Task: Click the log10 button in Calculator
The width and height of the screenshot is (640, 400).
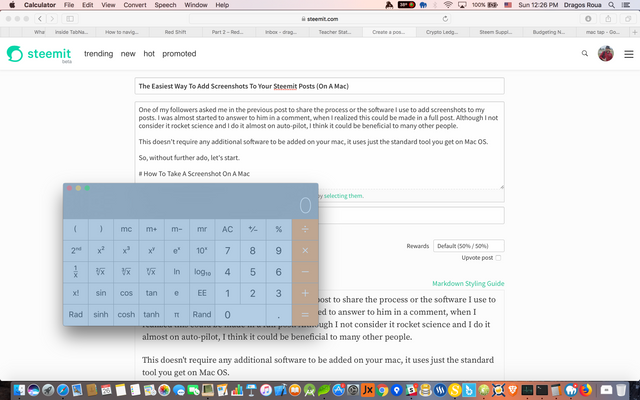Action: [202, 272]
